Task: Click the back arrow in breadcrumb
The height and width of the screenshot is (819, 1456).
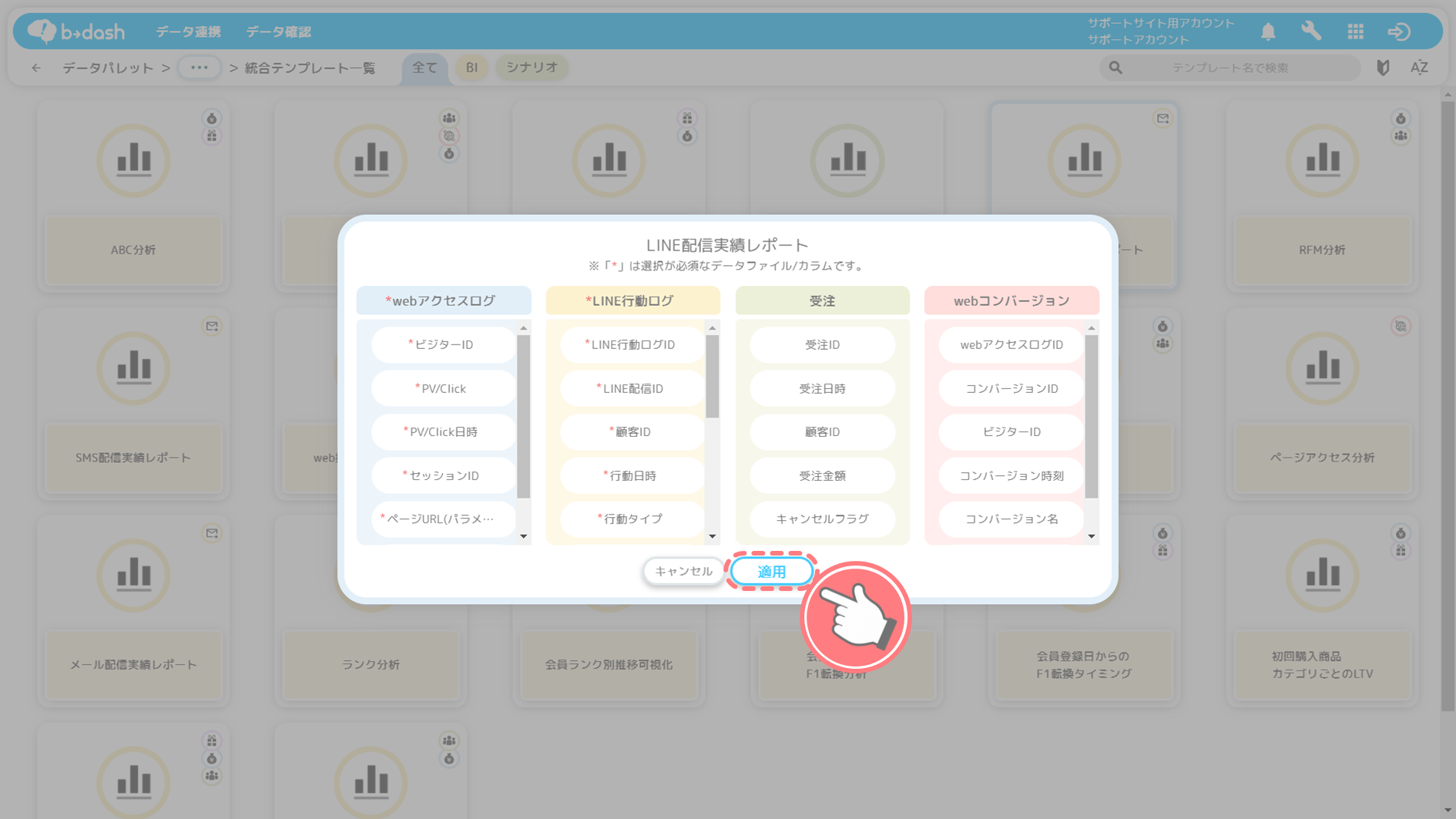Action: (x=36, y=68)
